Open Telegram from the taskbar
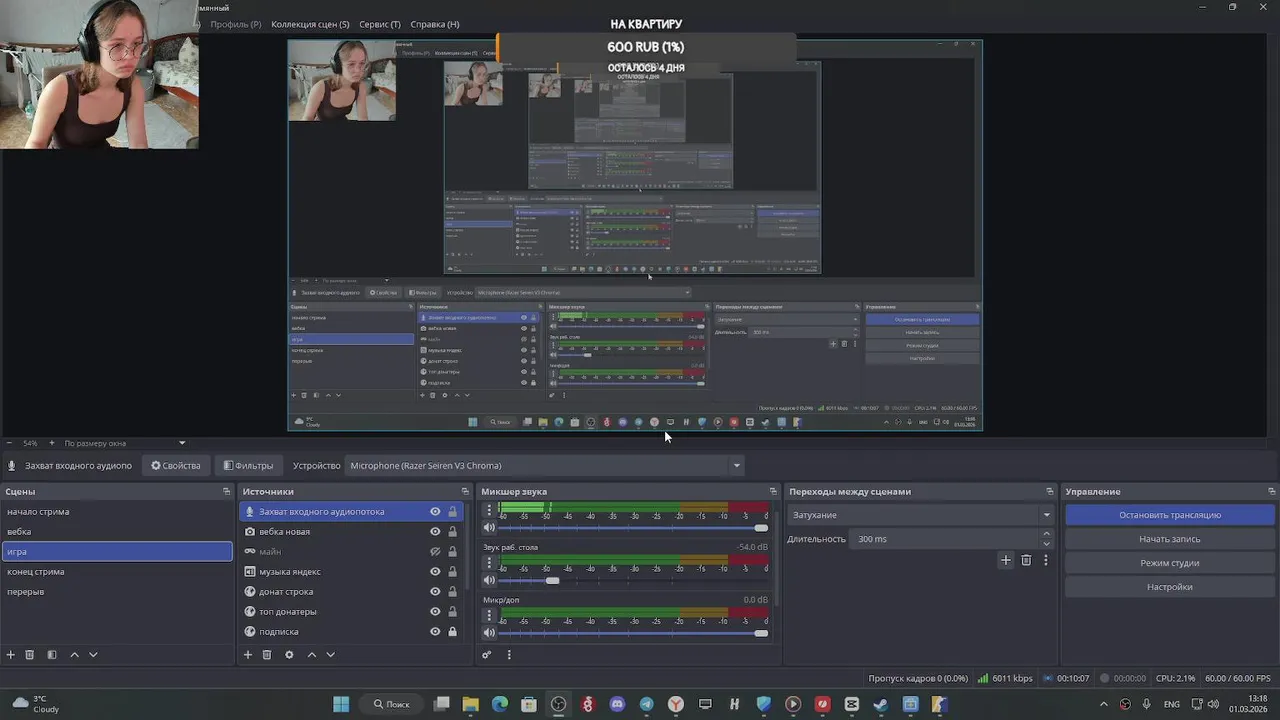This screenshot has width=1280, height=720. (646, 704)
